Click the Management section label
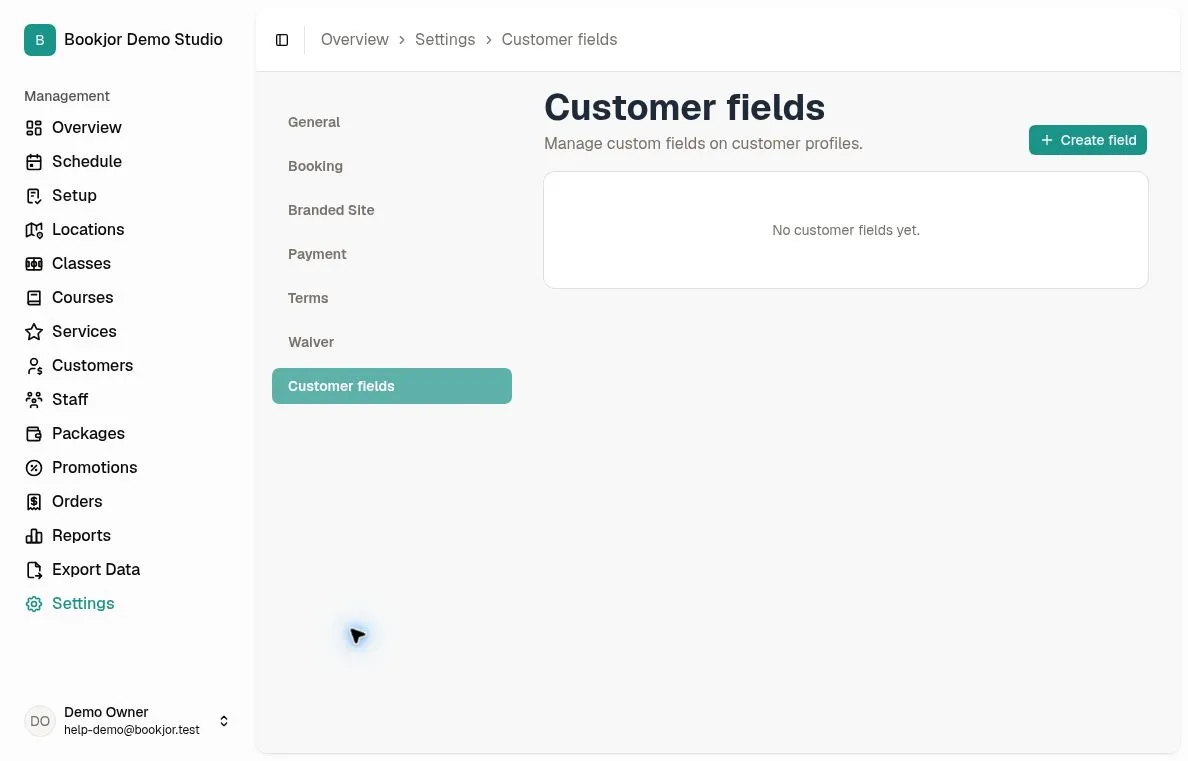 coord(67,96)
